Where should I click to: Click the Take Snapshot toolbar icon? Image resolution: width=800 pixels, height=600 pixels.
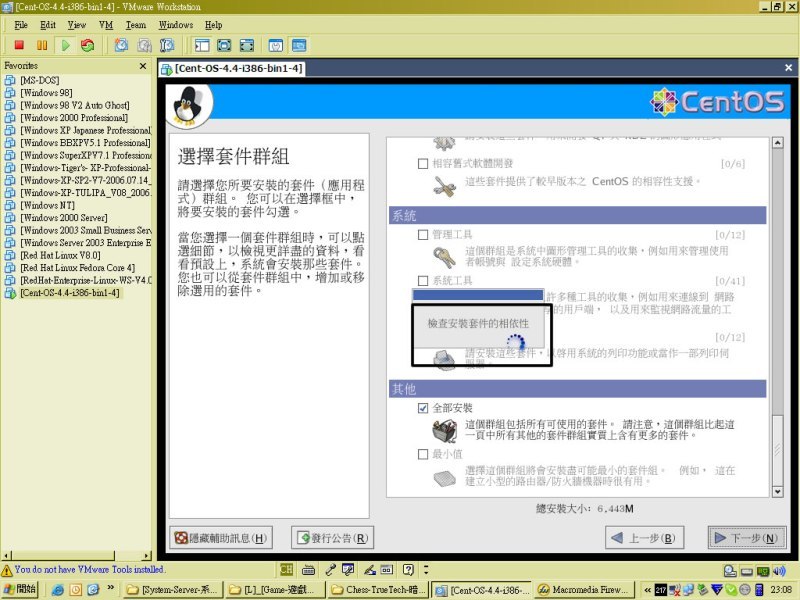[121, 45]
